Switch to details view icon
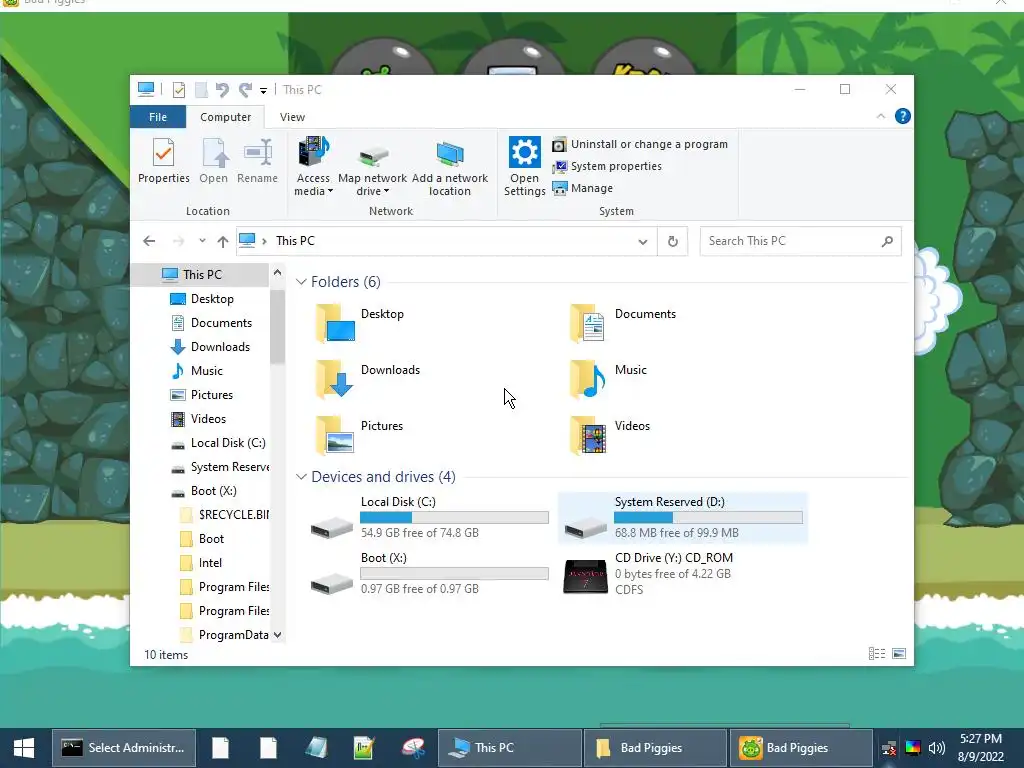 (x=876, y=654)
